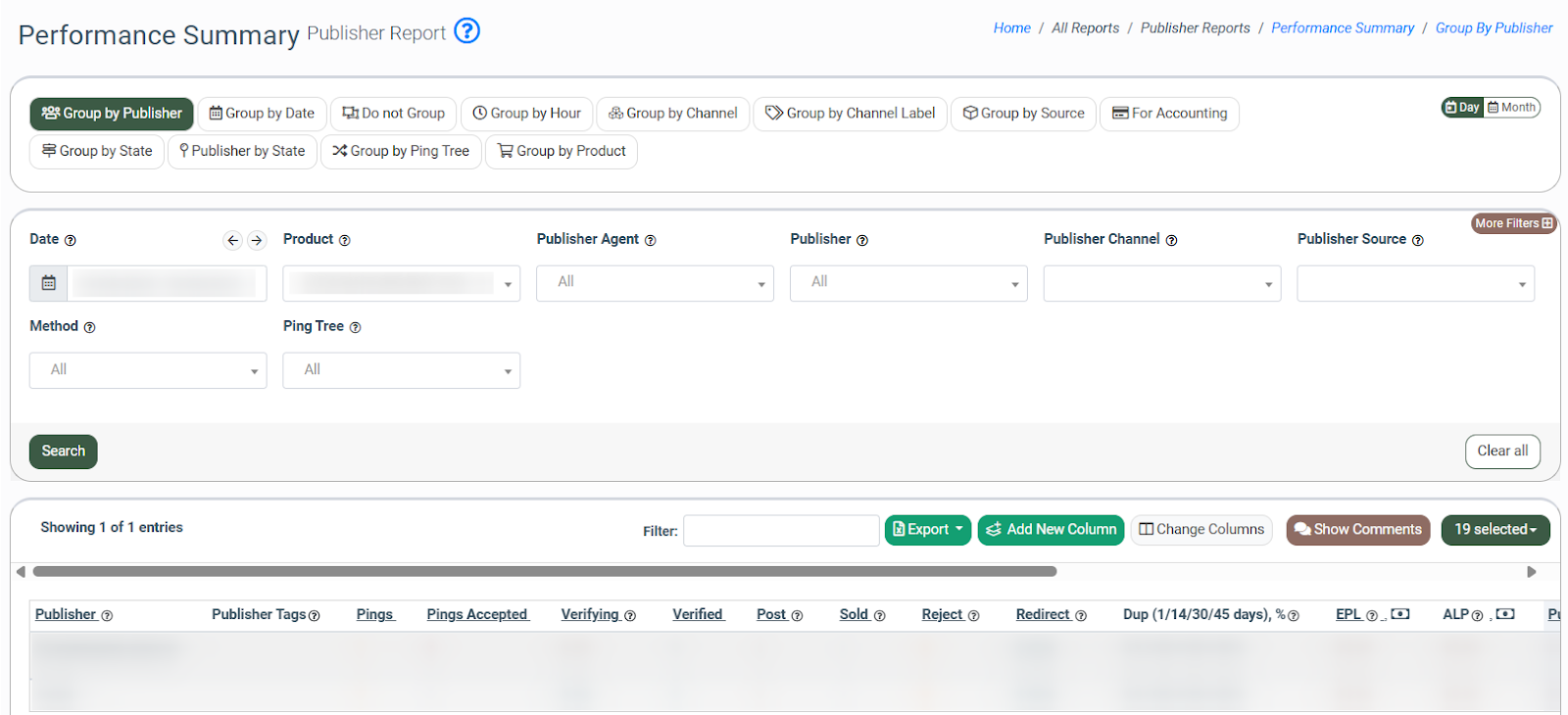1568x715 pixels.
Task: Toggle Show Comments
Action: (x=1357, y=530)
